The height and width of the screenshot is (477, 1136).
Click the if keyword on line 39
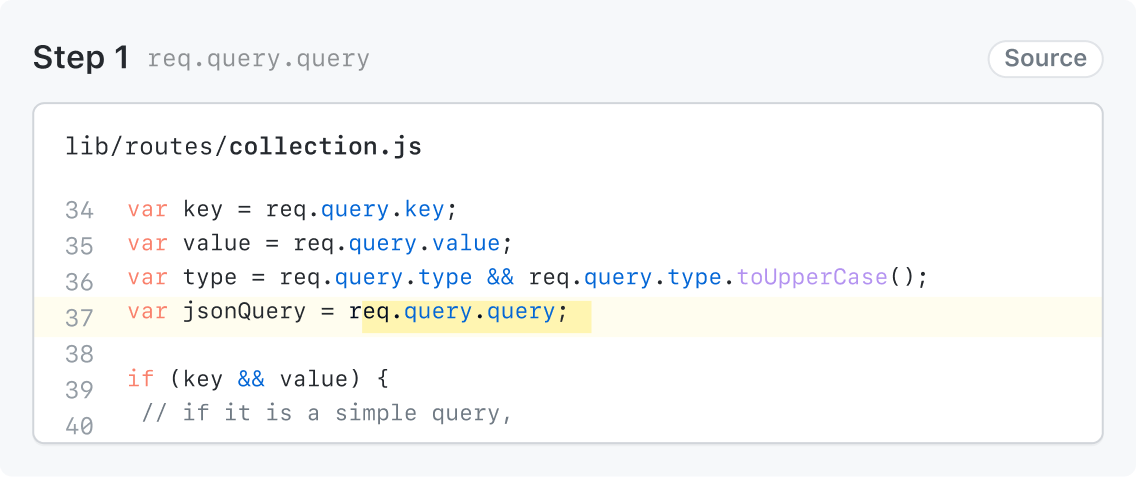click(x=141, y=380)
